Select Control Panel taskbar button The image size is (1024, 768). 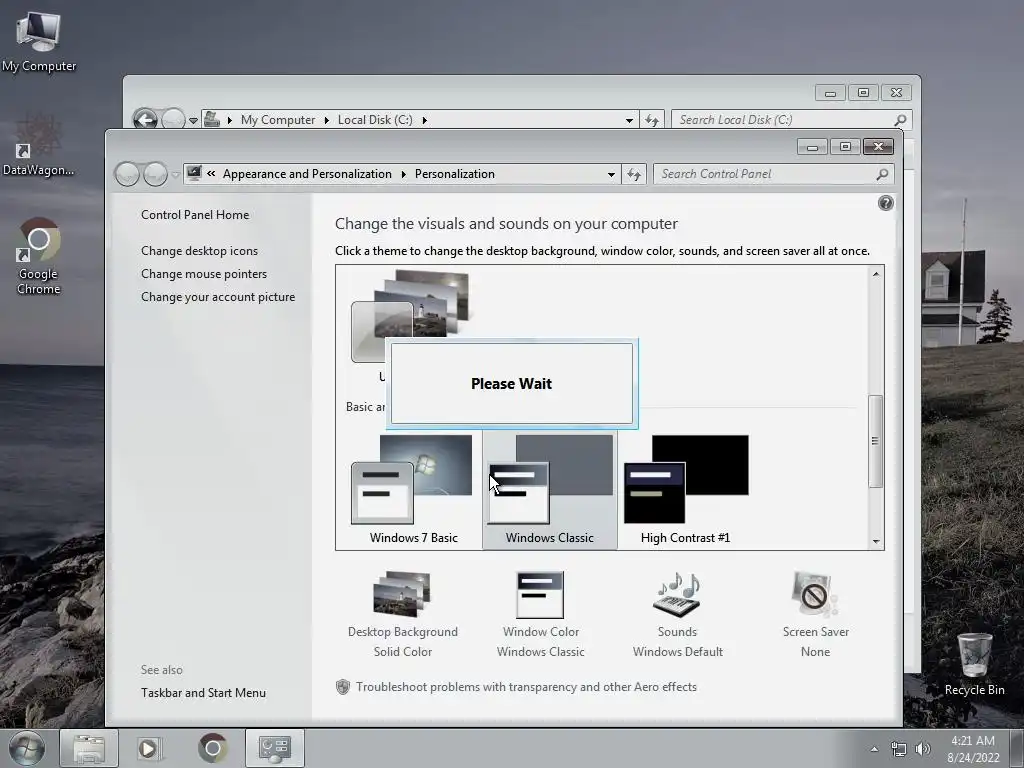(x=275, y=748)
